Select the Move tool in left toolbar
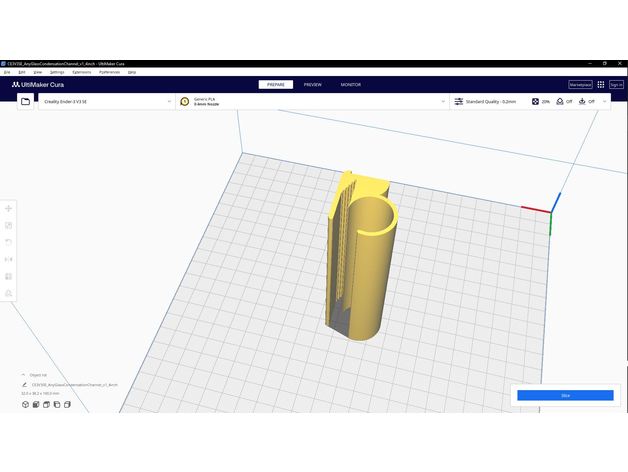Image resolution: width=628 pixels, height=472 pixels. (x=9, y=208)
